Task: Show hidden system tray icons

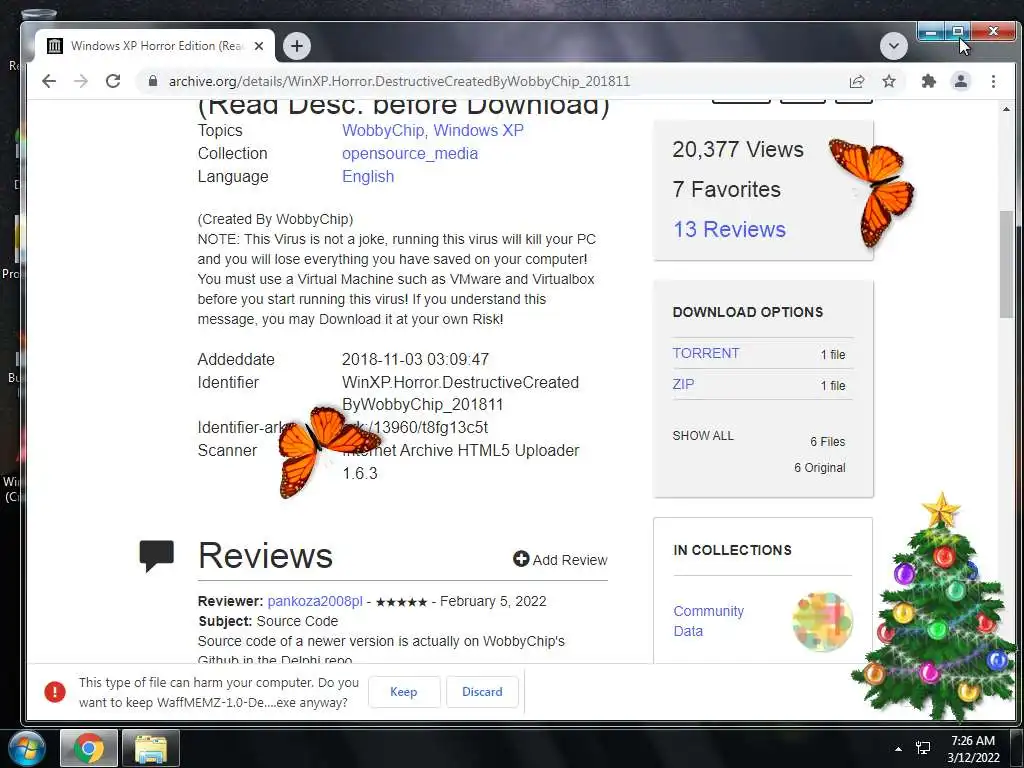Action: [899, 748]
